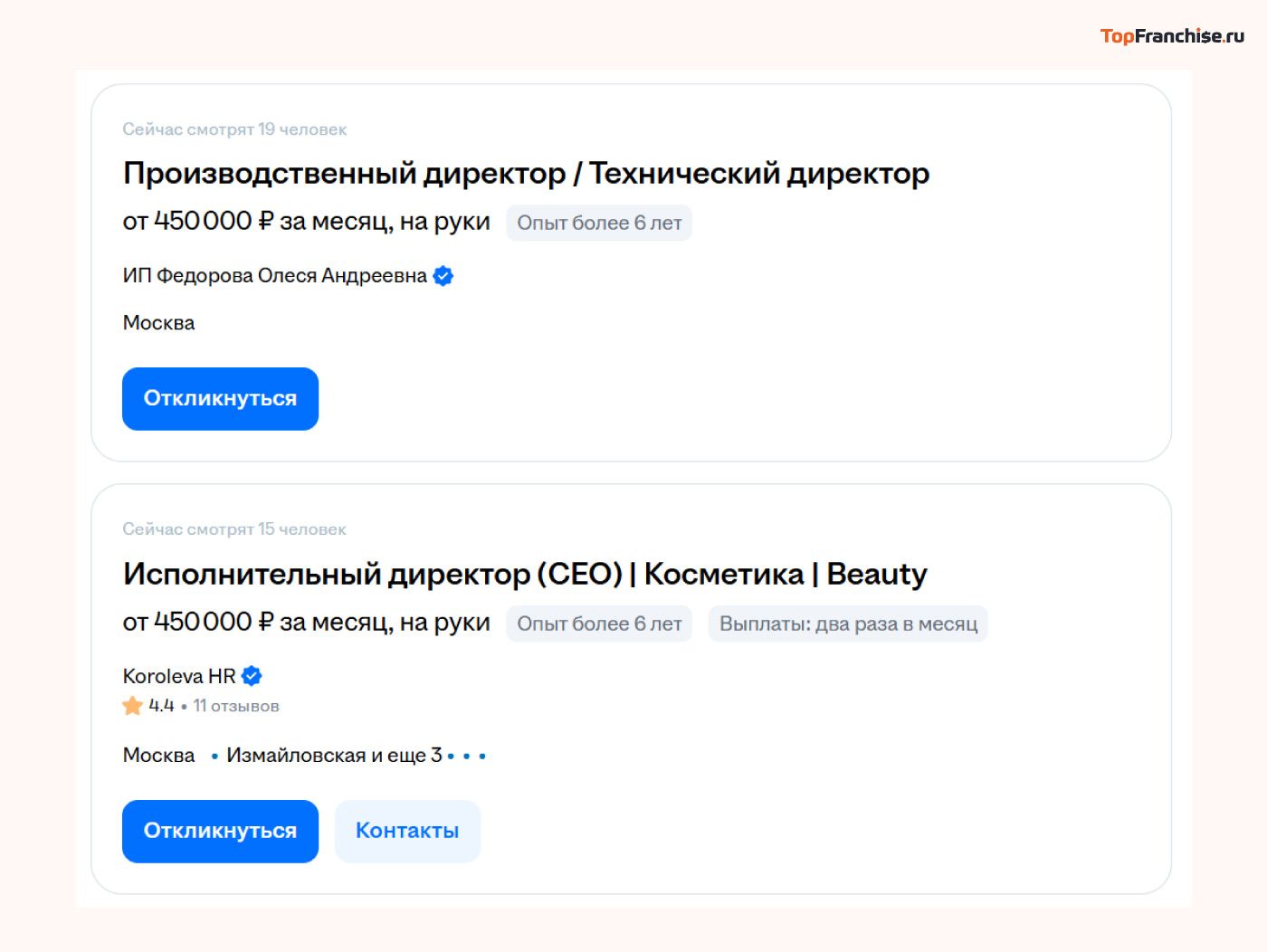Click Откликнуться on the first vacancy
Image resolution: width=1267 pixels, height=952 pixels.
[220, 398]
